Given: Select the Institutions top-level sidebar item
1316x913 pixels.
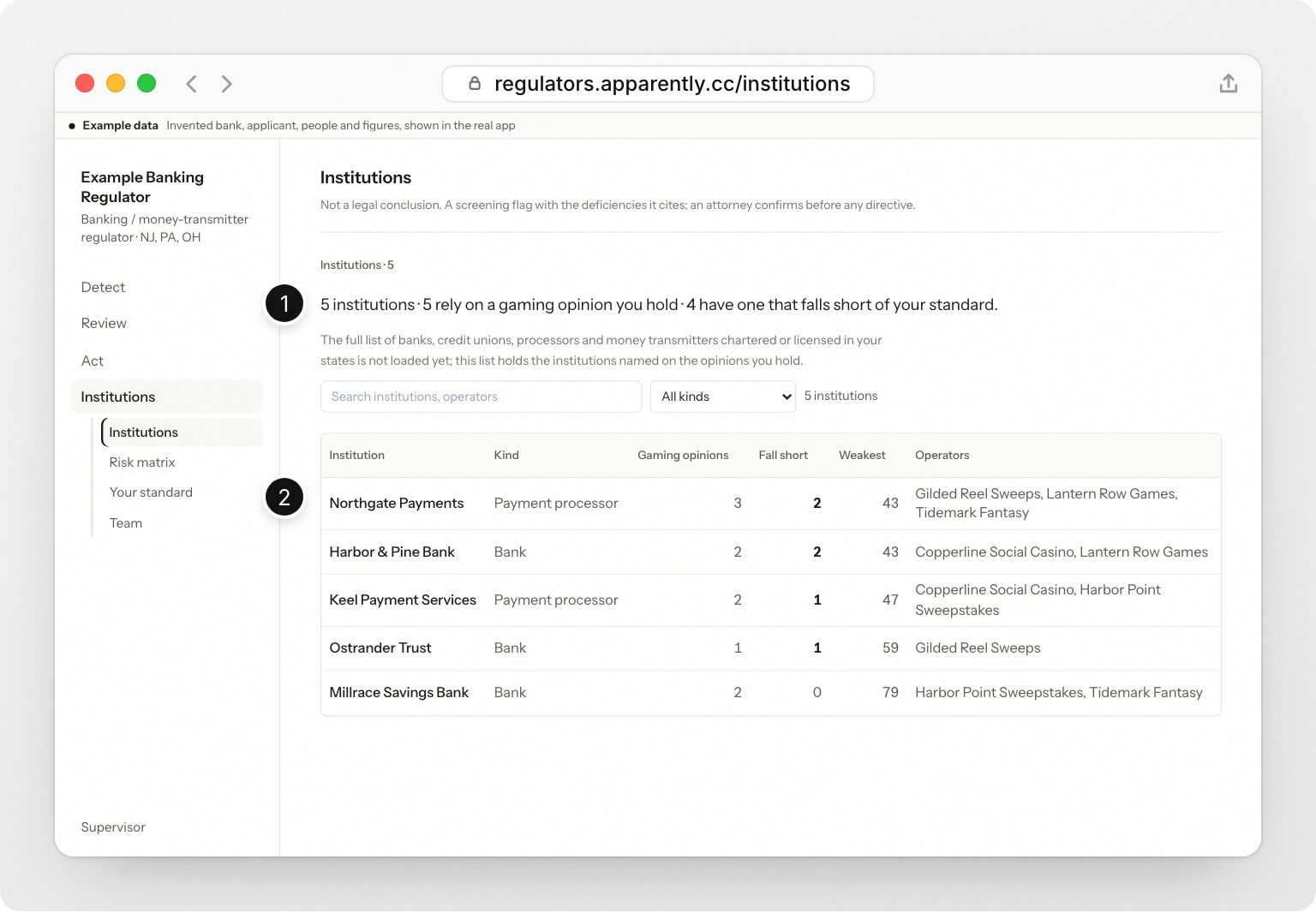Looking at the screenshot, I should pyautogui.click(x=167, y=397).
